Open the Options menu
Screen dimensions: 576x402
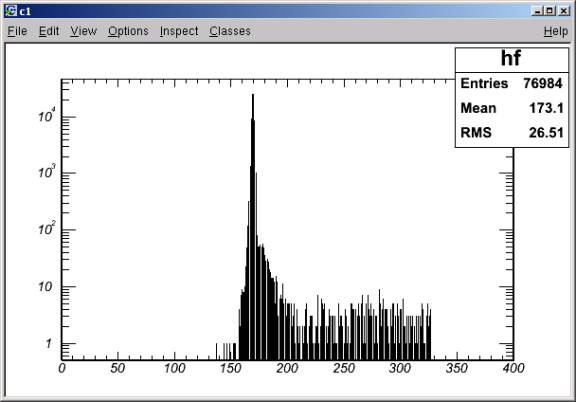tap(128, 31)
